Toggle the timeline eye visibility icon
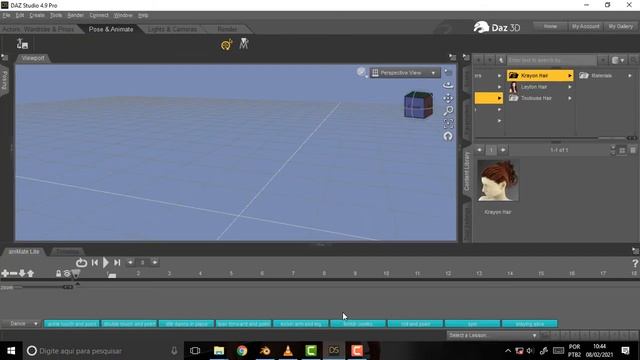This screenshot has width=640, height=360. tap(67, 273)
